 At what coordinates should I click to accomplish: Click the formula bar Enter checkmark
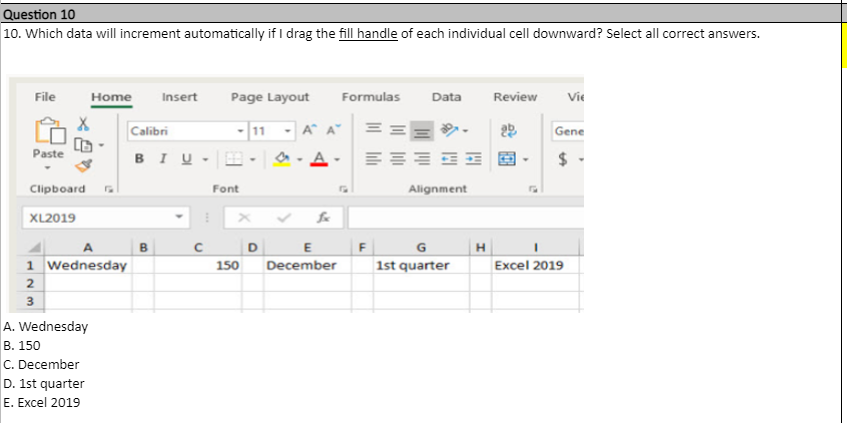pos(283,218)
